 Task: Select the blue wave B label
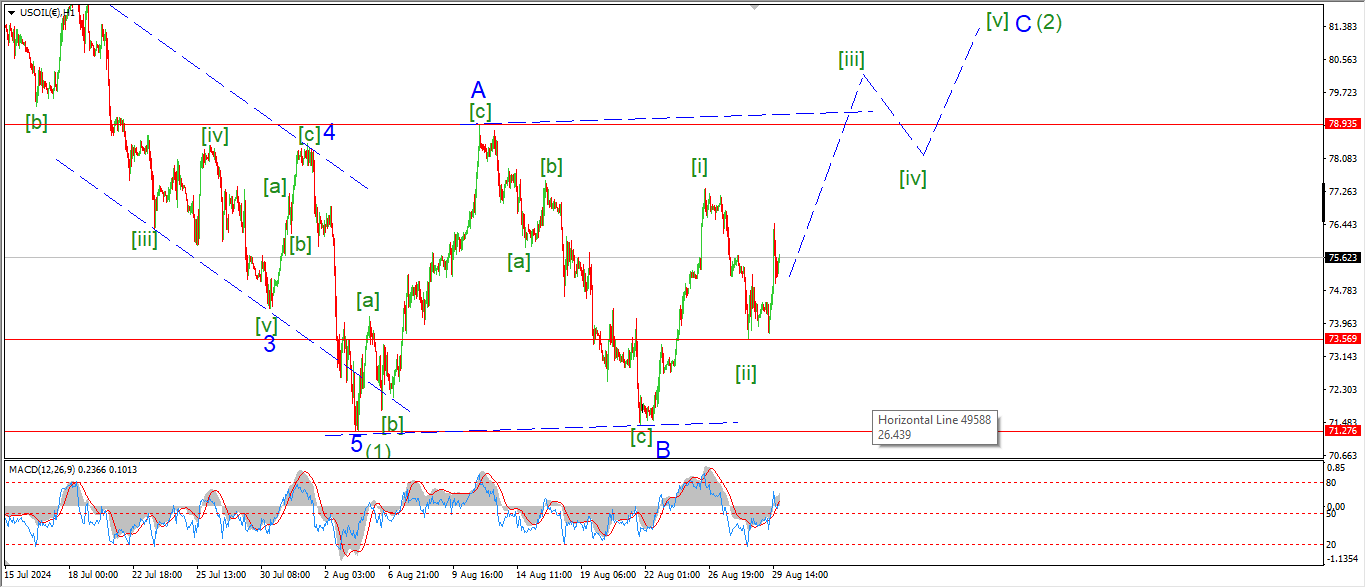663,451
